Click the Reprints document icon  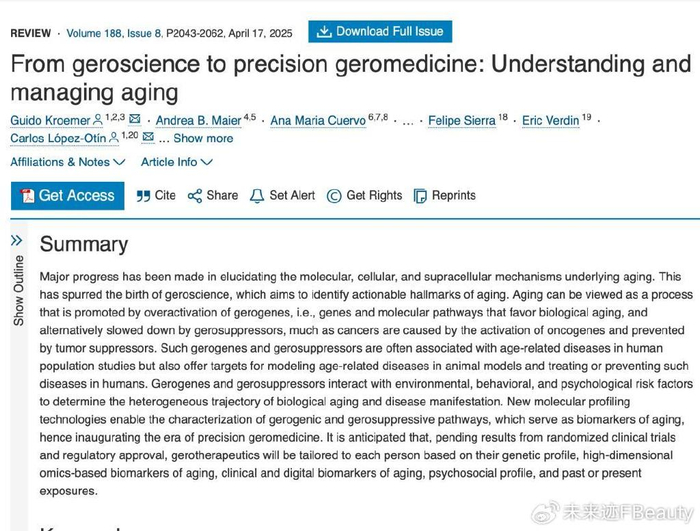point(420,196)
